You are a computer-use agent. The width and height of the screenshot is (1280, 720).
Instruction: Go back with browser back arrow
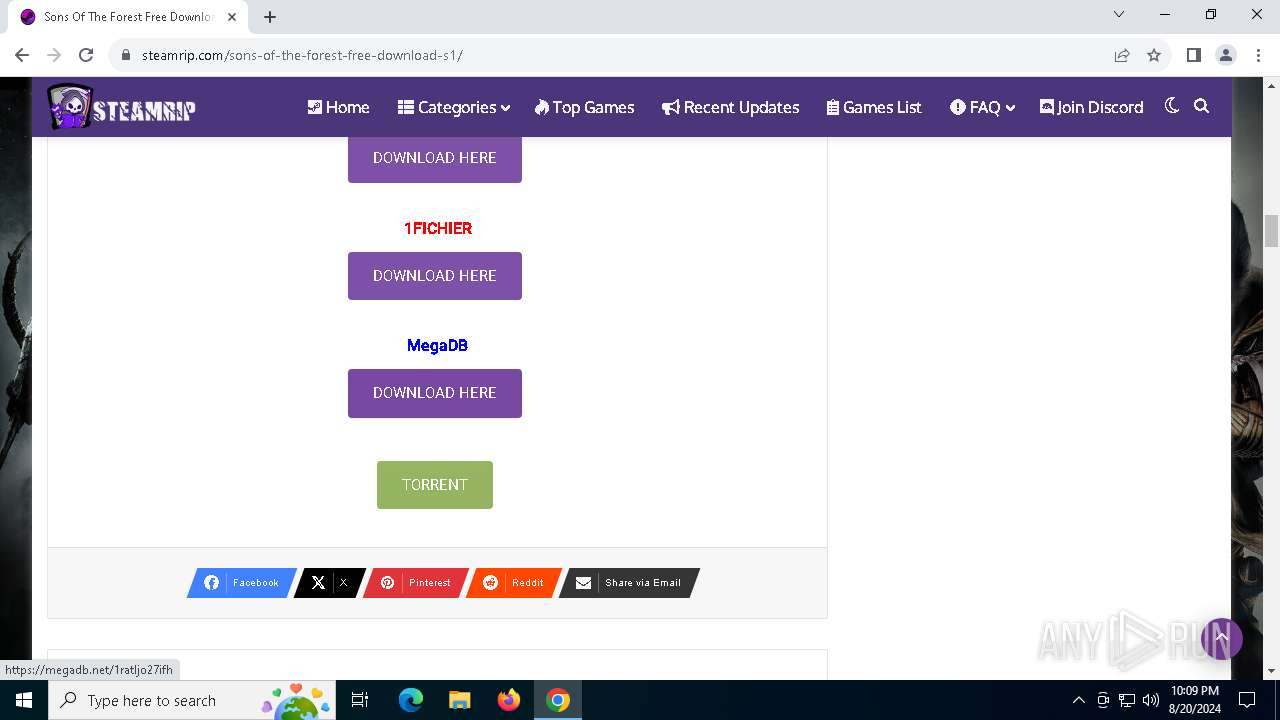click(22, 55)
